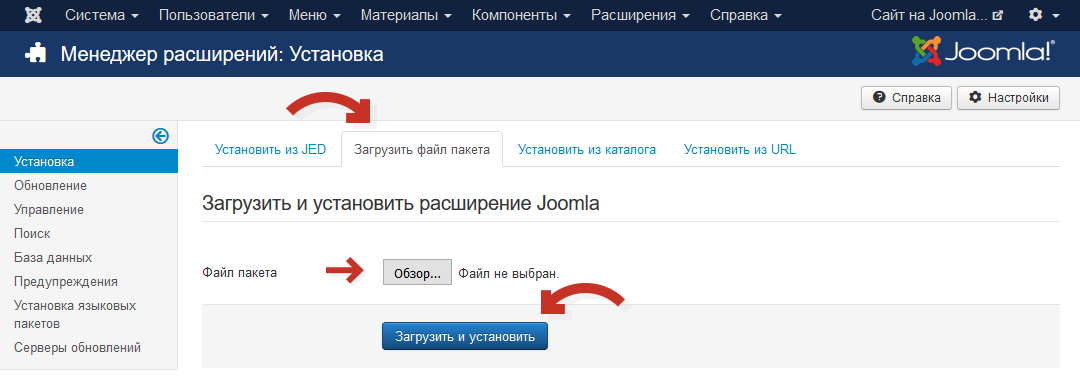Open the Система menu
Viewport: 1080px width, 386px height.
point(102,14)
